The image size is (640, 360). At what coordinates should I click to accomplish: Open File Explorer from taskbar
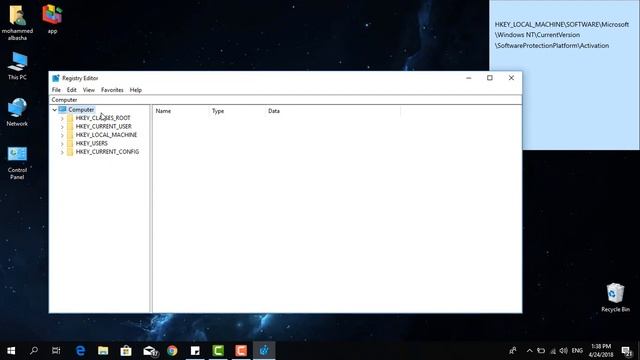103,350
